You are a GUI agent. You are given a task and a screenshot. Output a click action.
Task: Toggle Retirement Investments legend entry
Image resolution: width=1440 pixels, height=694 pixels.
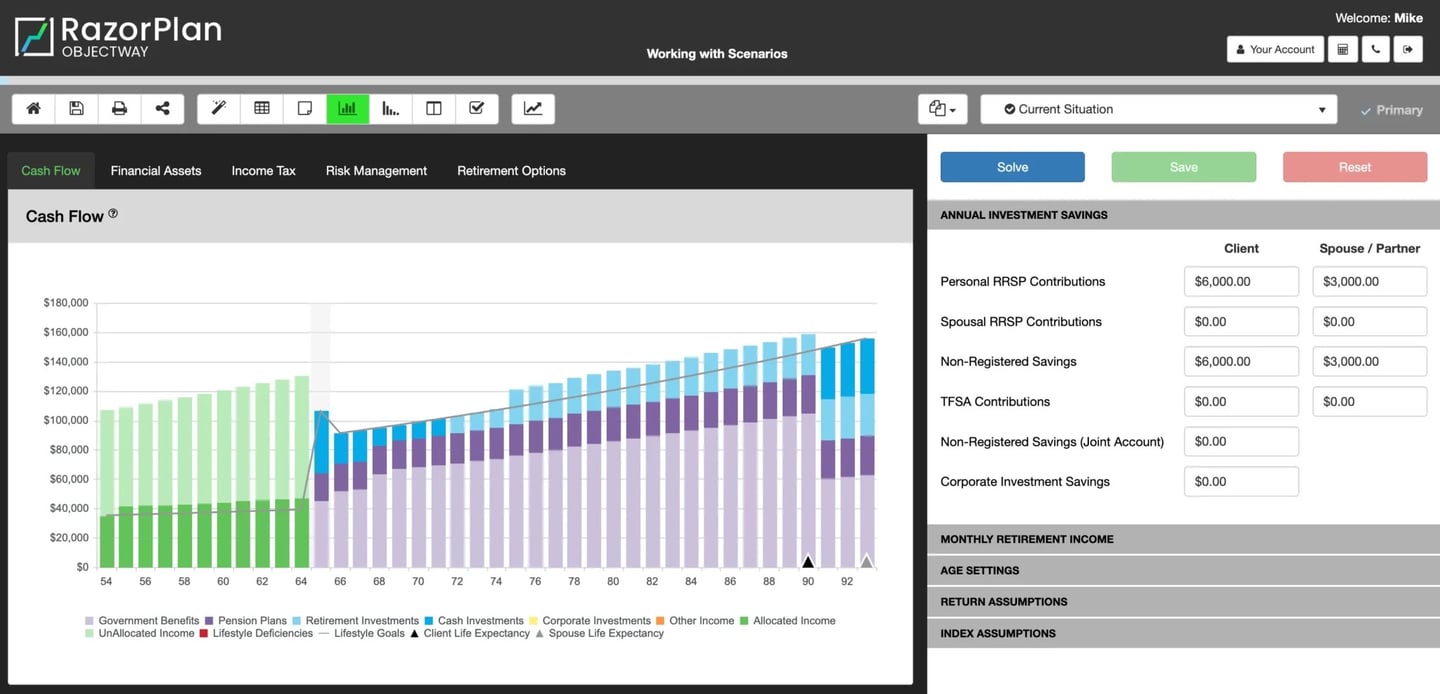pyautogui.click(x=355, y=621)
